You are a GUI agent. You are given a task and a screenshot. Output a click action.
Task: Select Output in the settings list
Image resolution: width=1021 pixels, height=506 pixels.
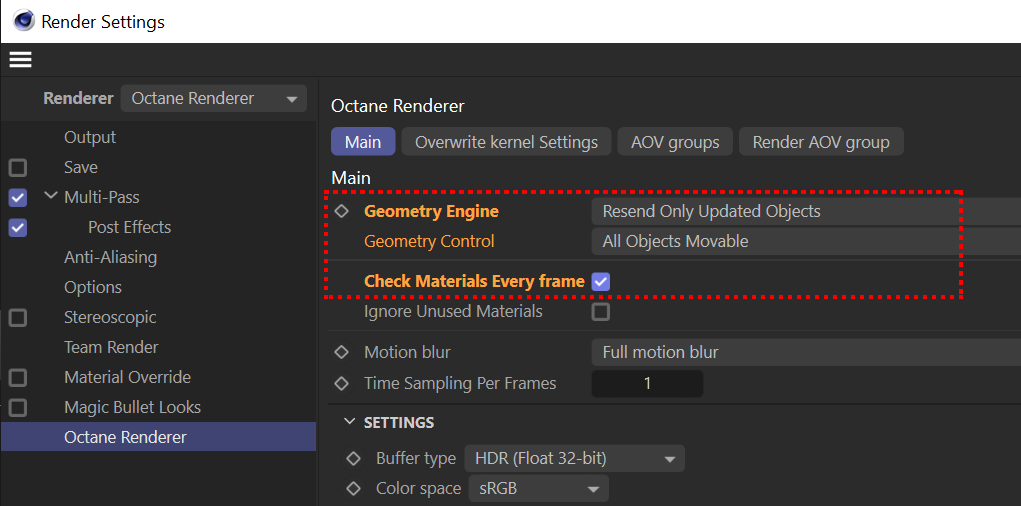pos(90,137)
